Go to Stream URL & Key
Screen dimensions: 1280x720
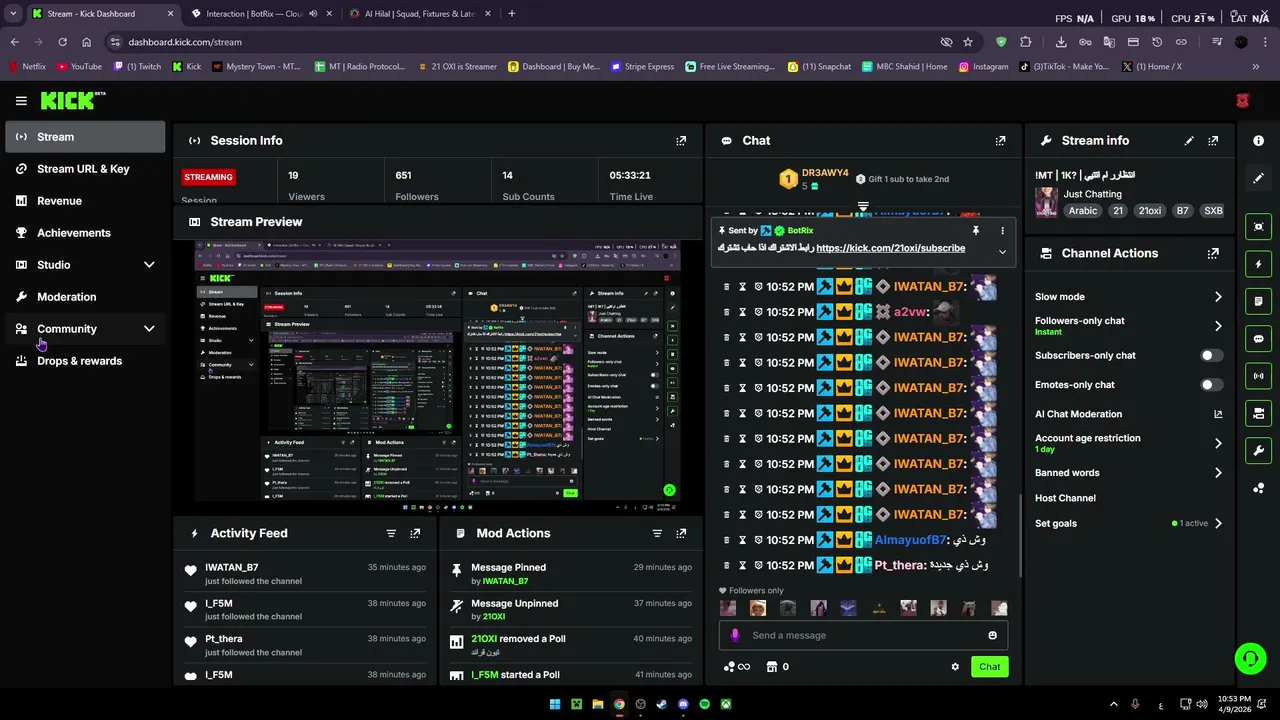click(x=83, y=169)
